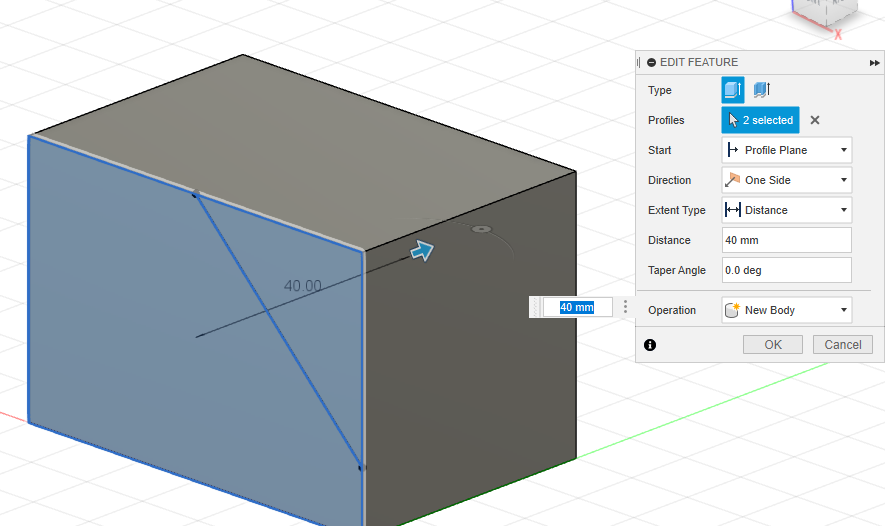Click the blue extrude direction arrow manipulator
This screenshot has height=526, width=885.
coord(423,250)
